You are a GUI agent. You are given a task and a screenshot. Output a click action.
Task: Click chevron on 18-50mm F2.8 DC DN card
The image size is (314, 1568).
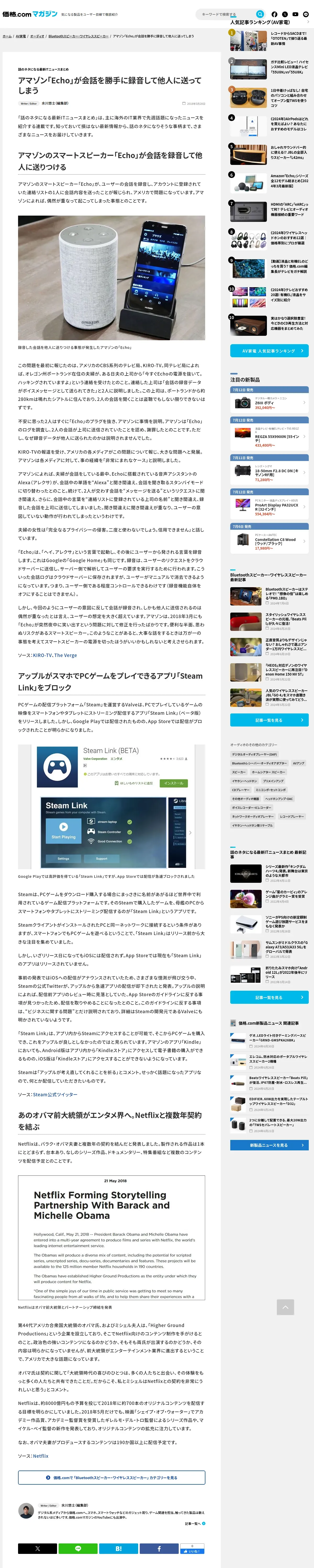[x=304, y=472]
